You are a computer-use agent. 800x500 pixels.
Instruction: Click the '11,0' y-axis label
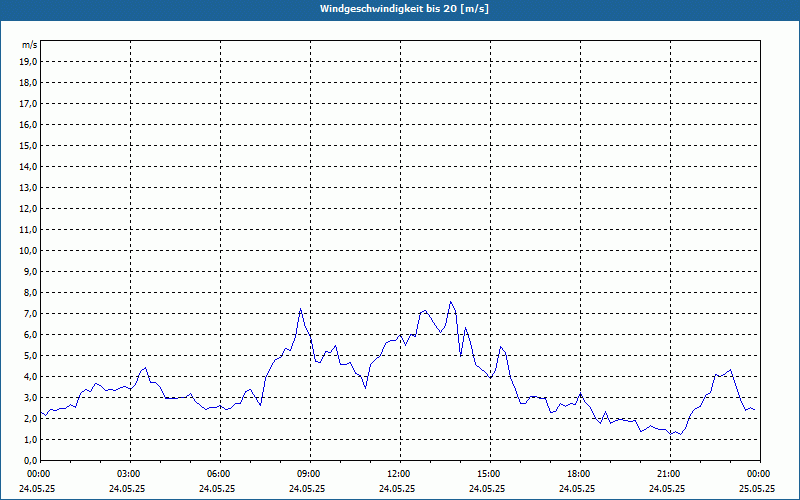[x=28, y=230]
